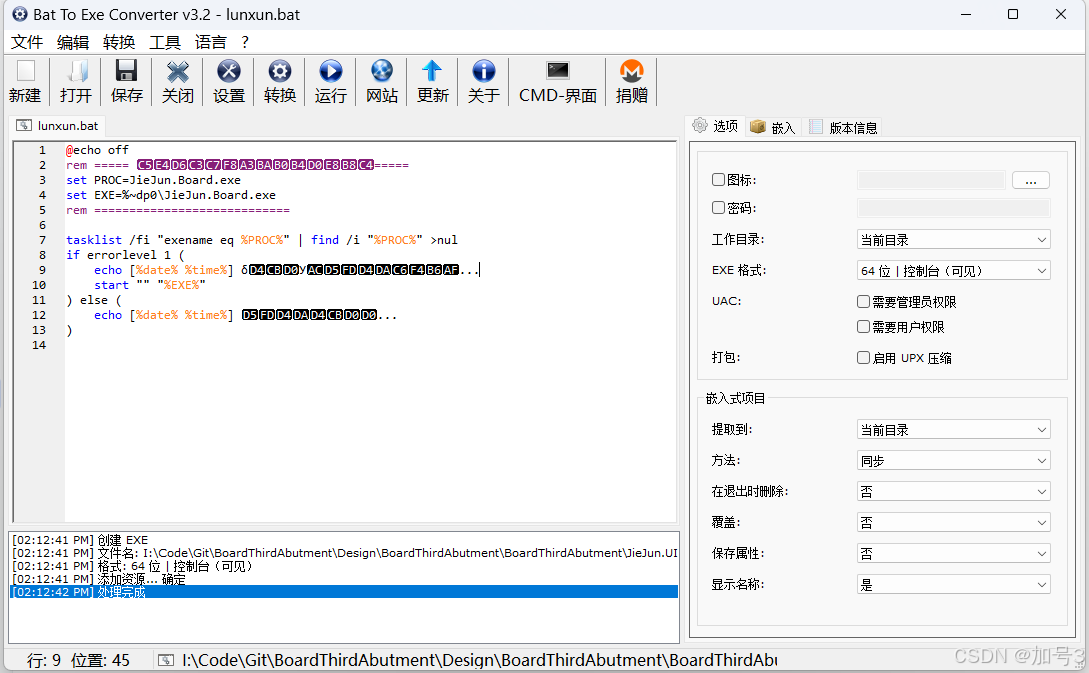Viewport: 1089px width, 673px height.
Task: Click the 转换 (Convert) gear icon
Action: pos(280,71)
